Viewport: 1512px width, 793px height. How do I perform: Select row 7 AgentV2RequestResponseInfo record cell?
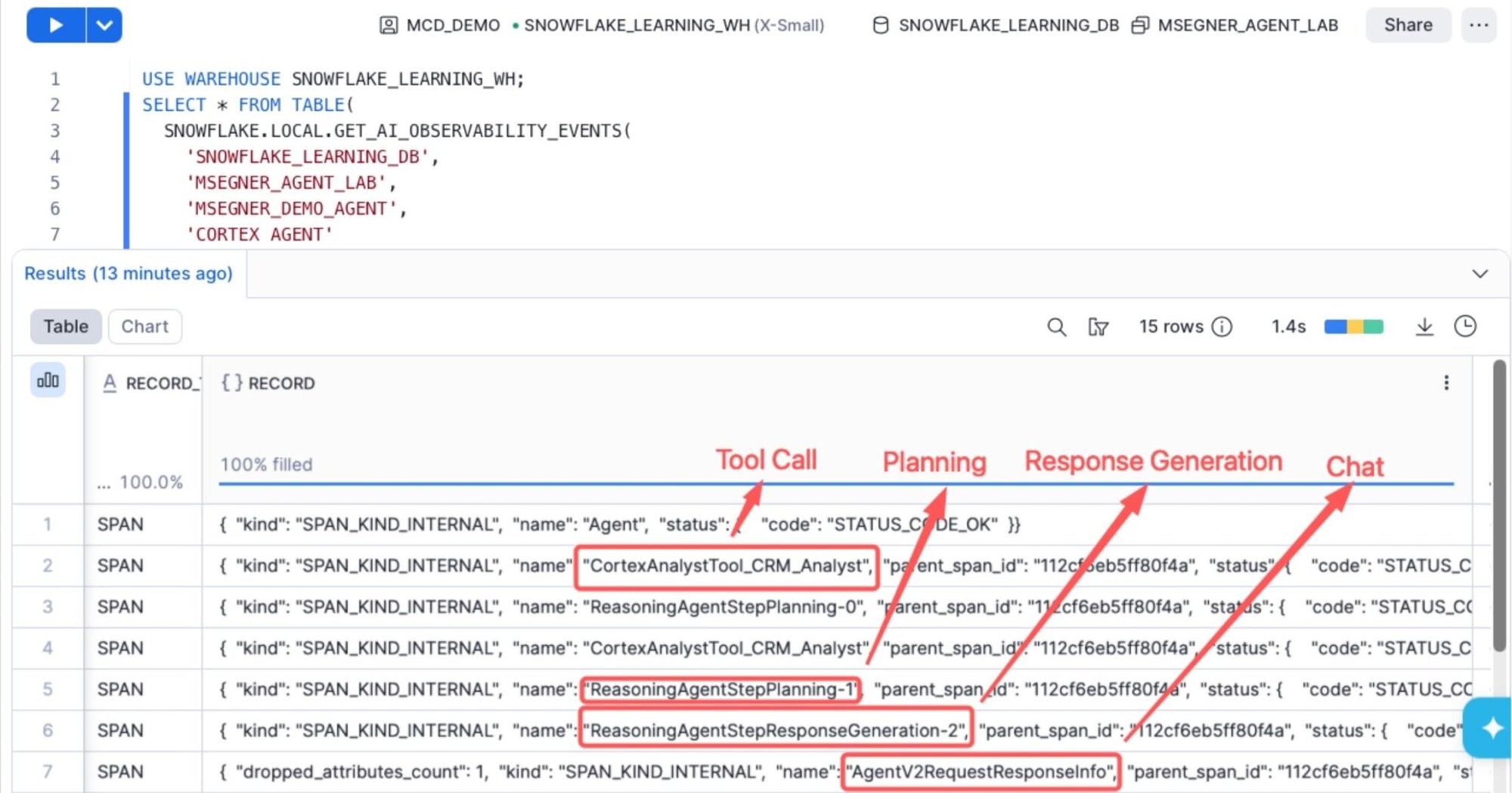(x=837, y=772)
